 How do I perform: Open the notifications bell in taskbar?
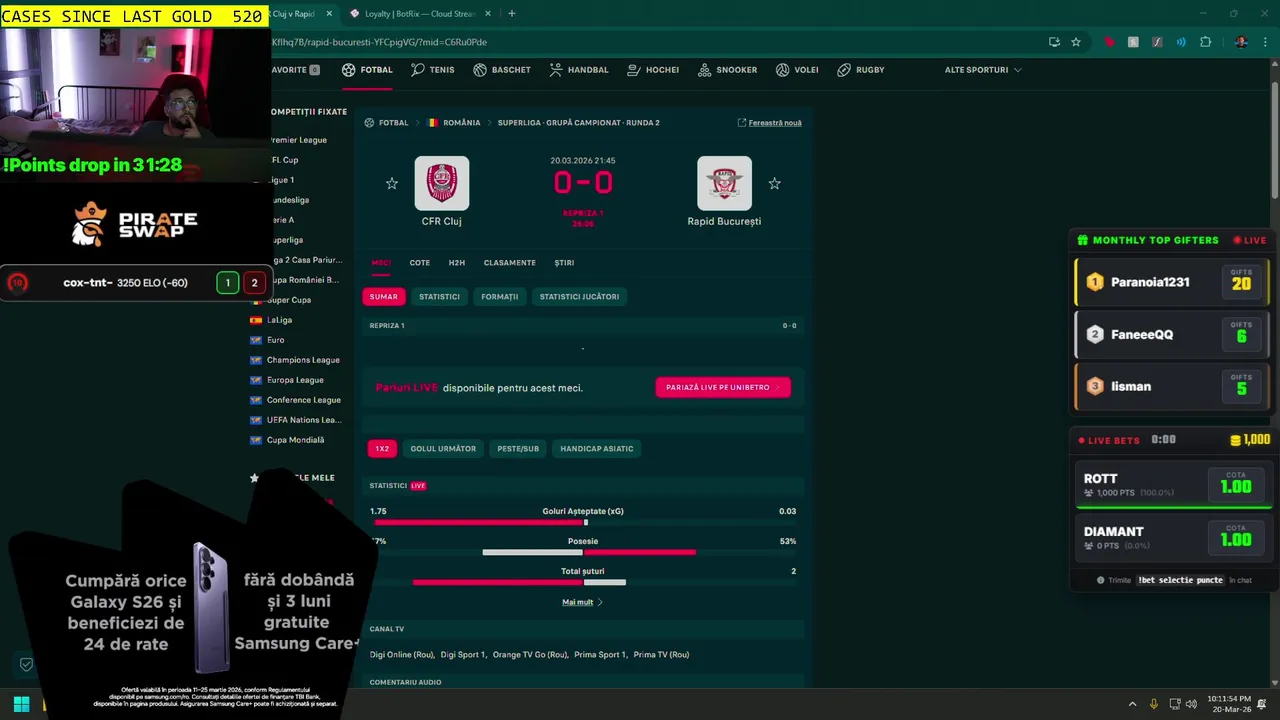click(x=1262, y=704)
